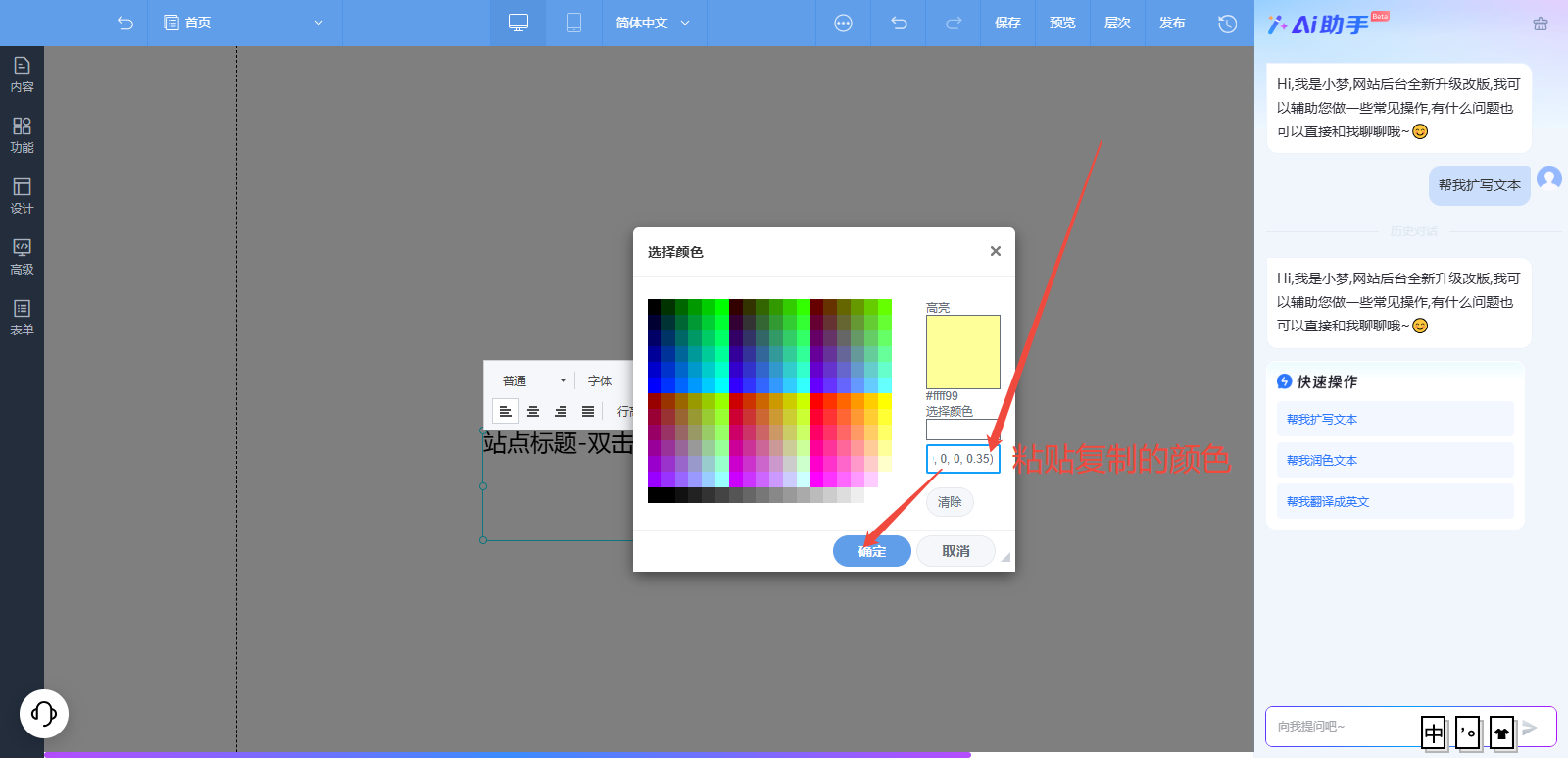Image resolution: width=1568 pixels, height=758 pixels.
Task: Switch to desktop view icon
Action: pos(518,23)
